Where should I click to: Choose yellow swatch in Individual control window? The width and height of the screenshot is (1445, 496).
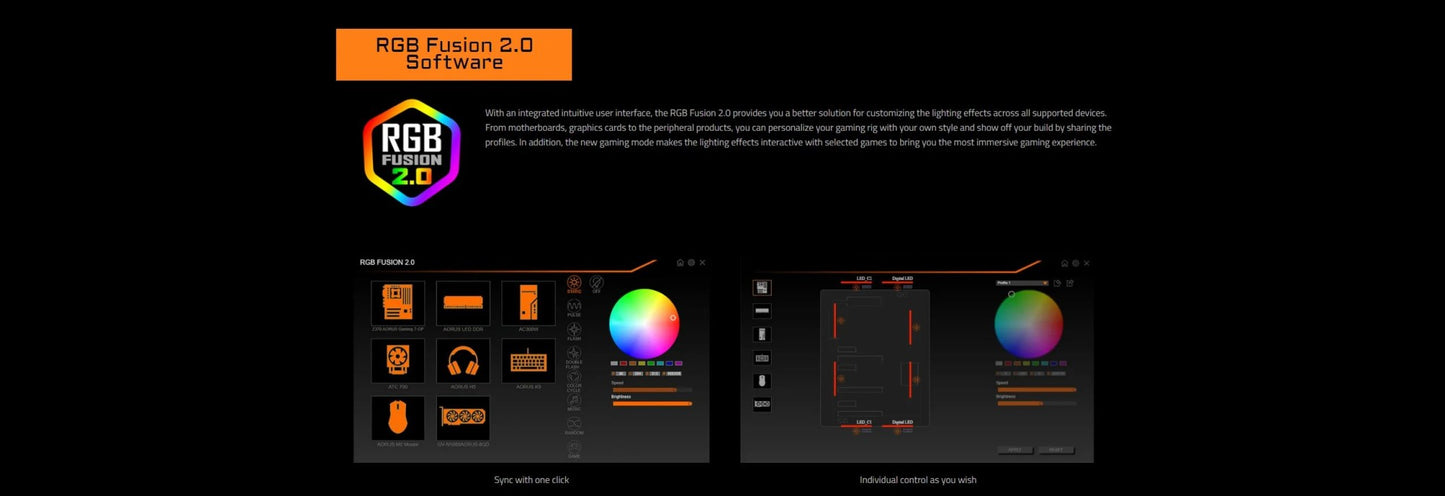pos(1026,363)
